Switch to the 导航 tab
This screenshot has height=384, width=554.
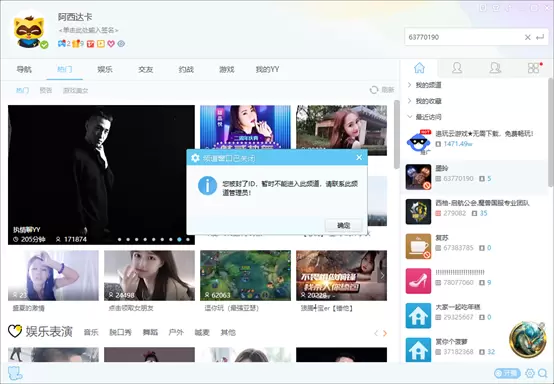24,70
